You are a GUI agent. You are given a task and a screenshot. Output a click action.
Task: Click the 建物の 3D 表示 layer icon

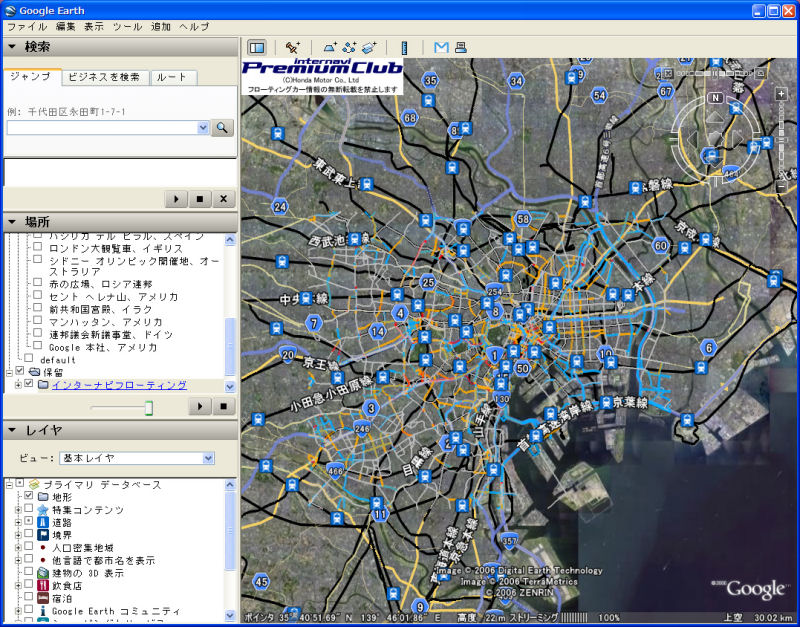(43, 573)
